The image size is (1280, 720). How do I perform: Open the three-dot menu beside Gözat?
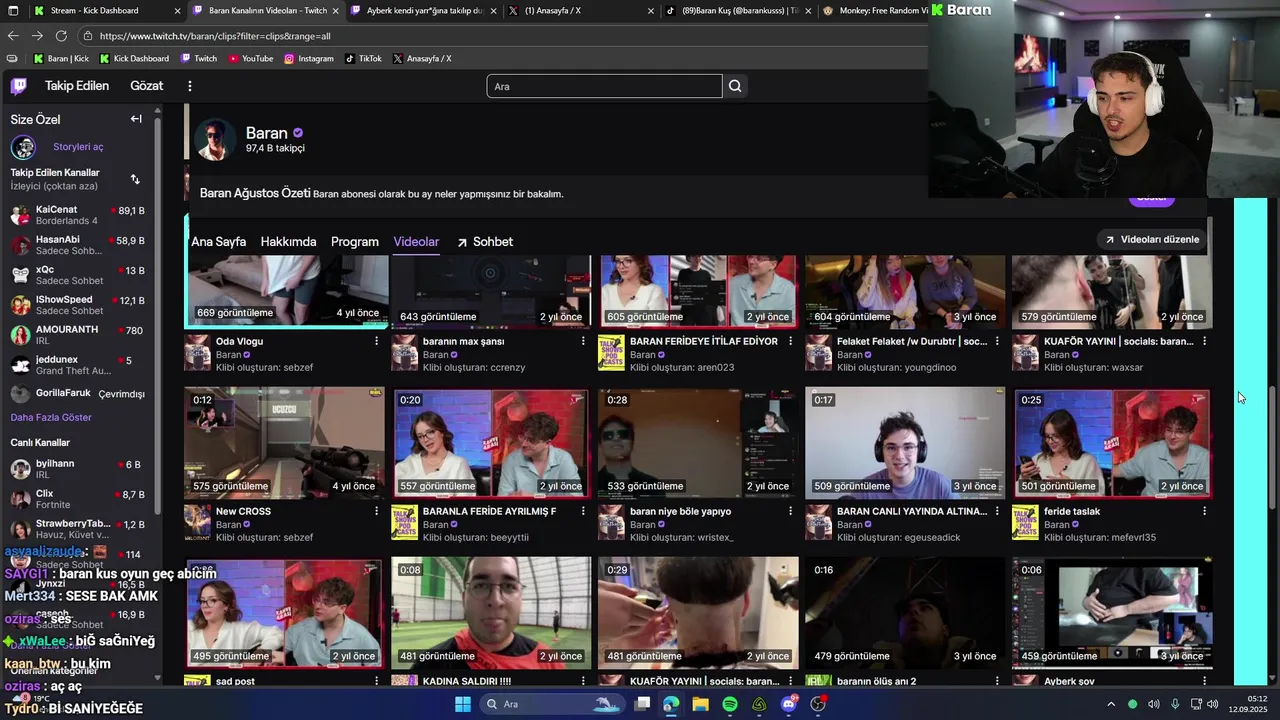(x=190, y=86)
